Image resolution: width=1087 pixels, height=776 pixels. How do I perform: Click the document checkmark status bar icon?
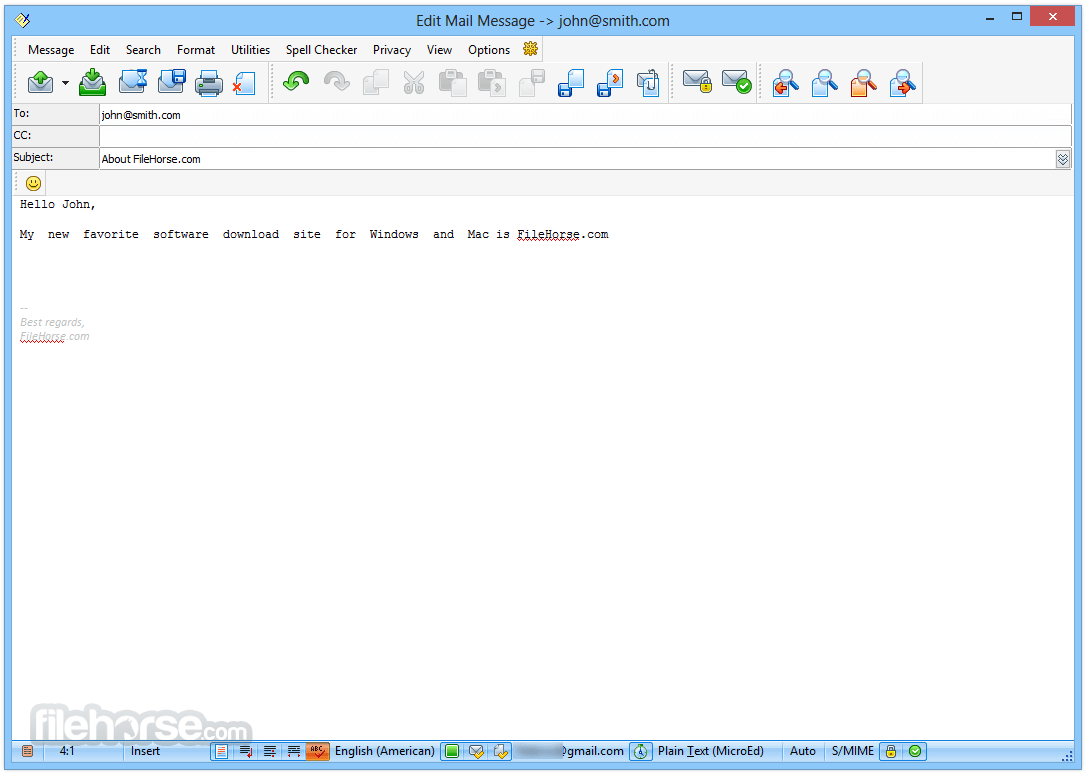pyautogui.click(x=501, y=751)
